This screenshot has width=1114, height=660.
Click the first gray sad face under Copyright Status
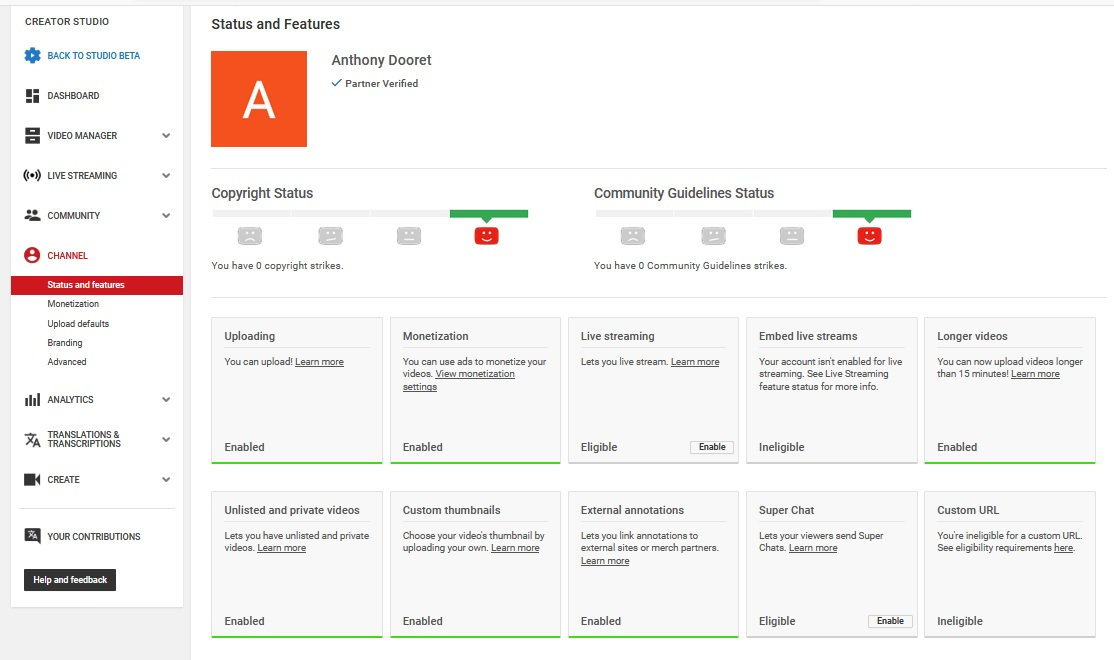[x=249, y=235]
